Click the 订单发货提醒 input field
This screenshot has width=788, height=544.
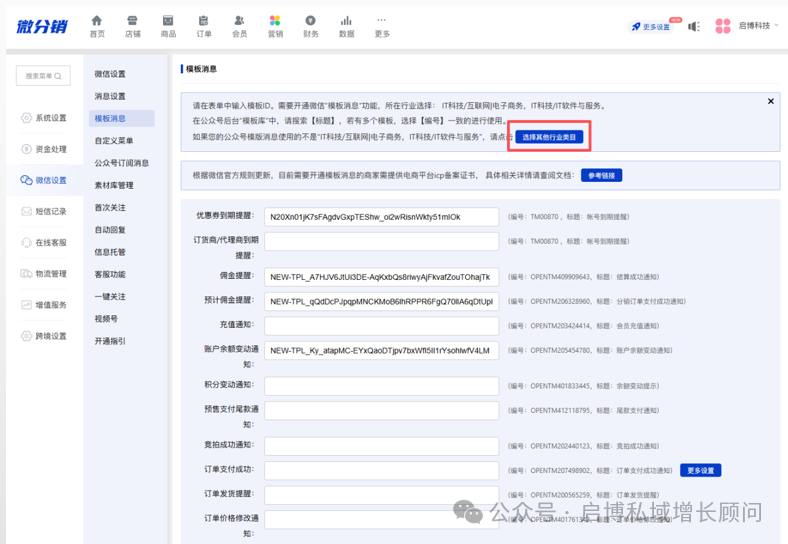[381, 495]
